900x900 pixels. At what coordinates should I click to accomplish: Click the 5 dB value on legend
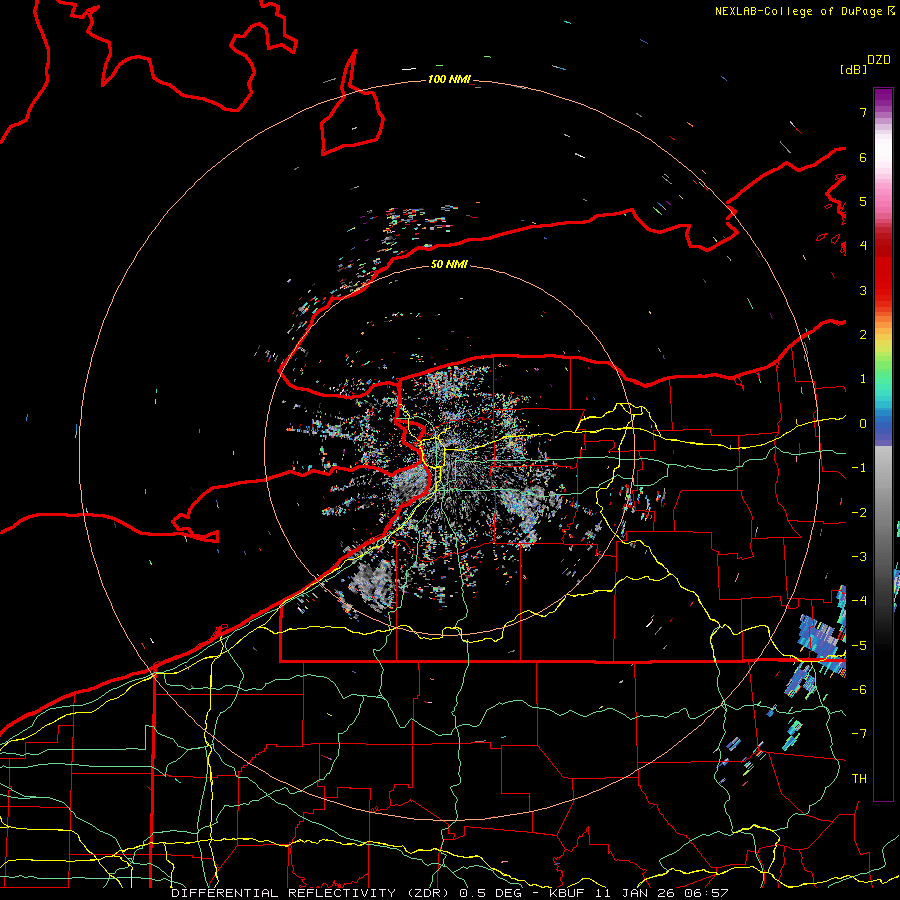[x=863, y=201]
